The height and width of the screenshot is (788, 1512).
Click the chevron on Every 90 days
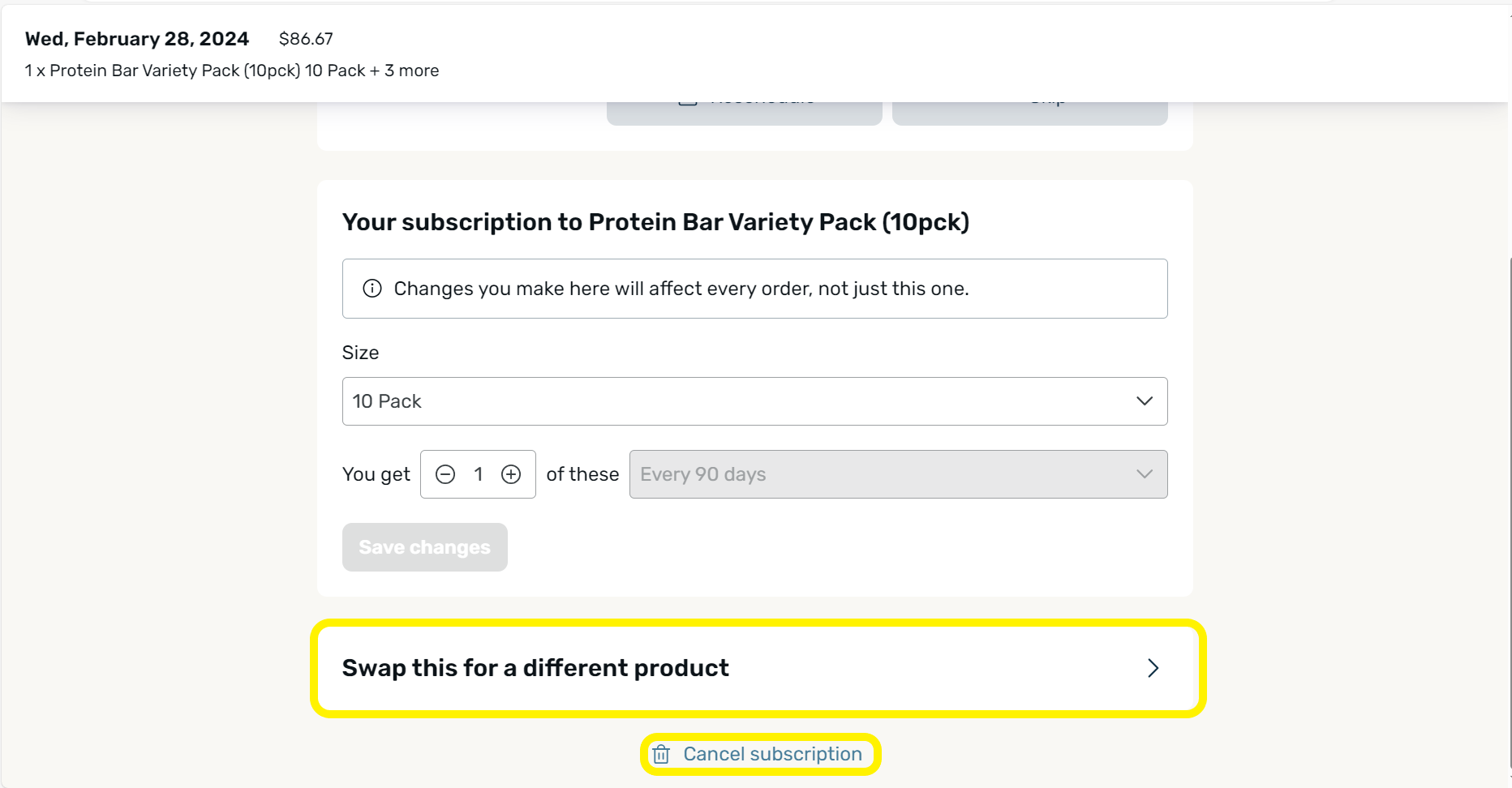pos(1145,474)
